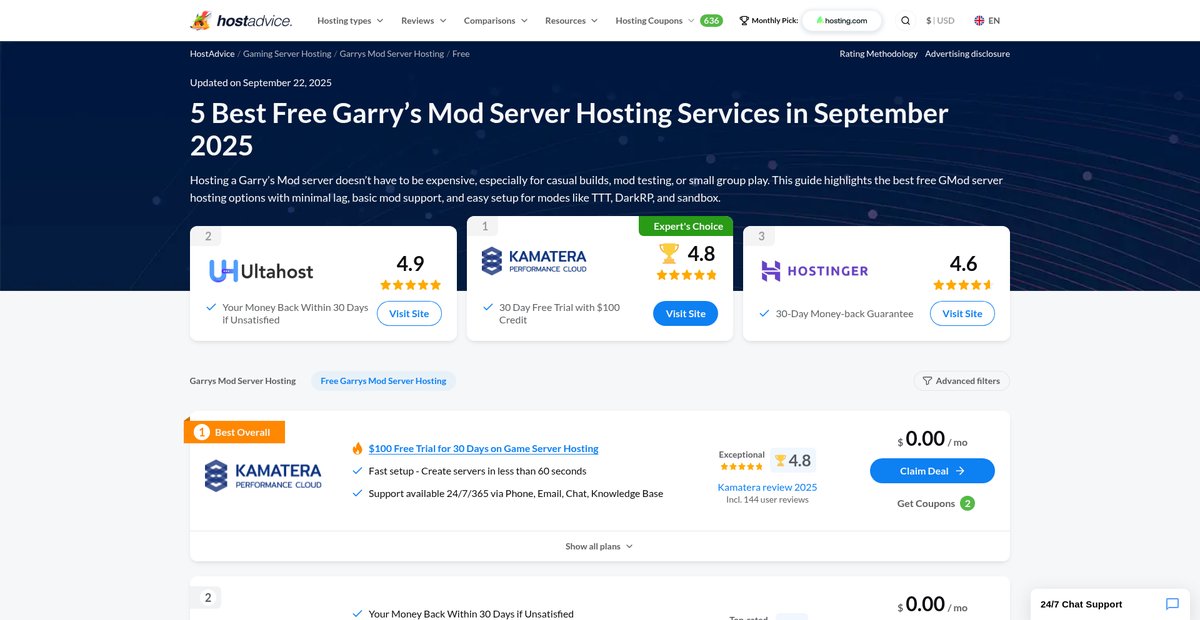Click the Advanced filters funnel icon
1200x620 pixels.
pyautogui.click(x=927, y=381)
